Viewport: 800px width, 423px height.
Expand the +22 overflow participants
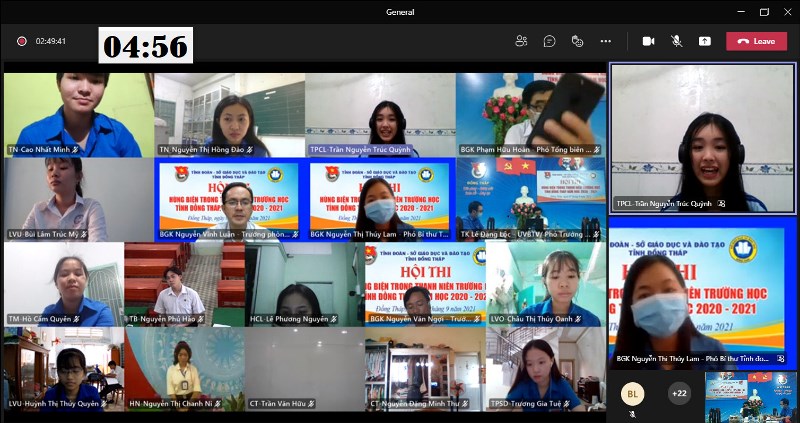(679, 393)
